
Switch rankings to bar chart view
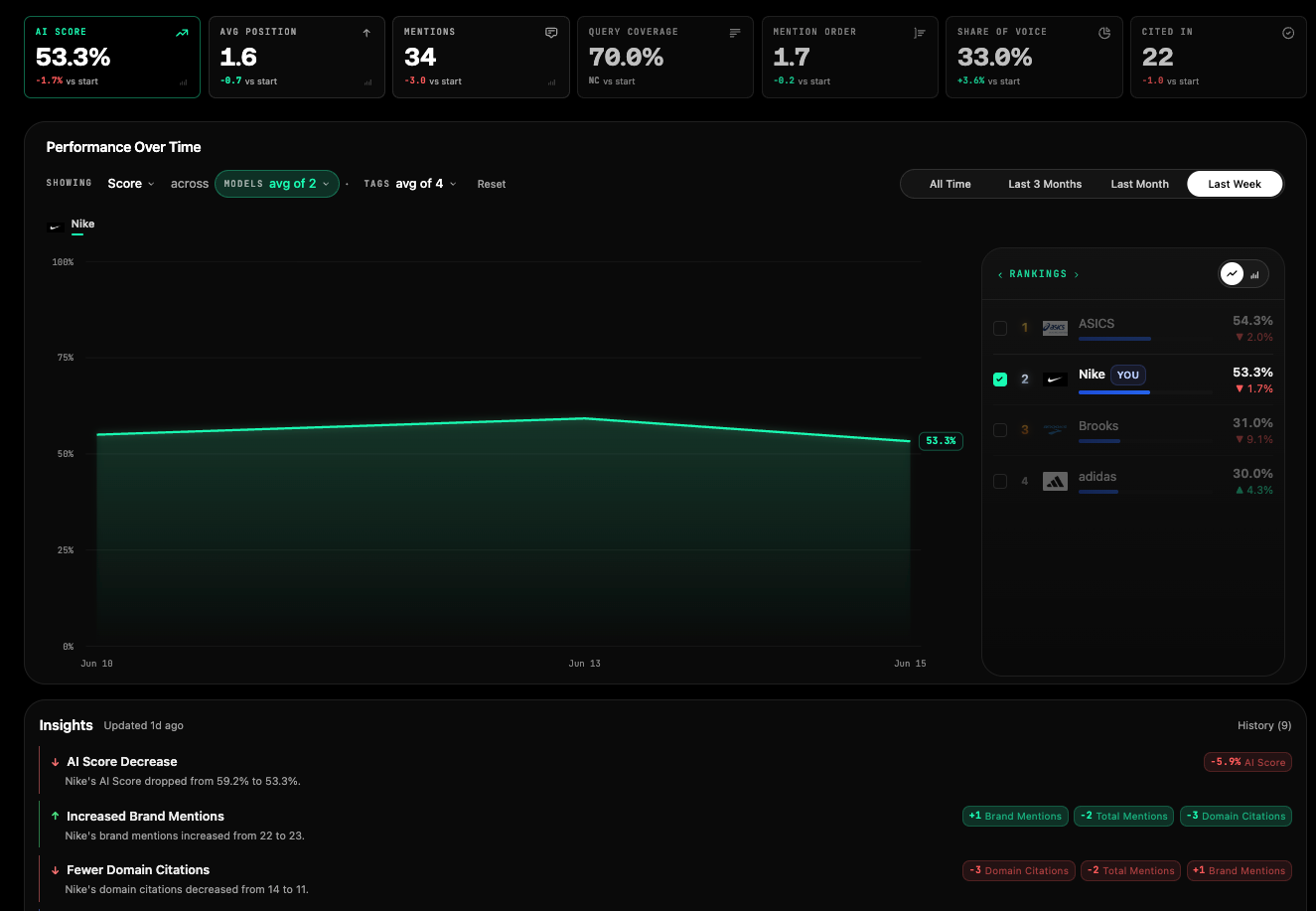click(1254, 274)
